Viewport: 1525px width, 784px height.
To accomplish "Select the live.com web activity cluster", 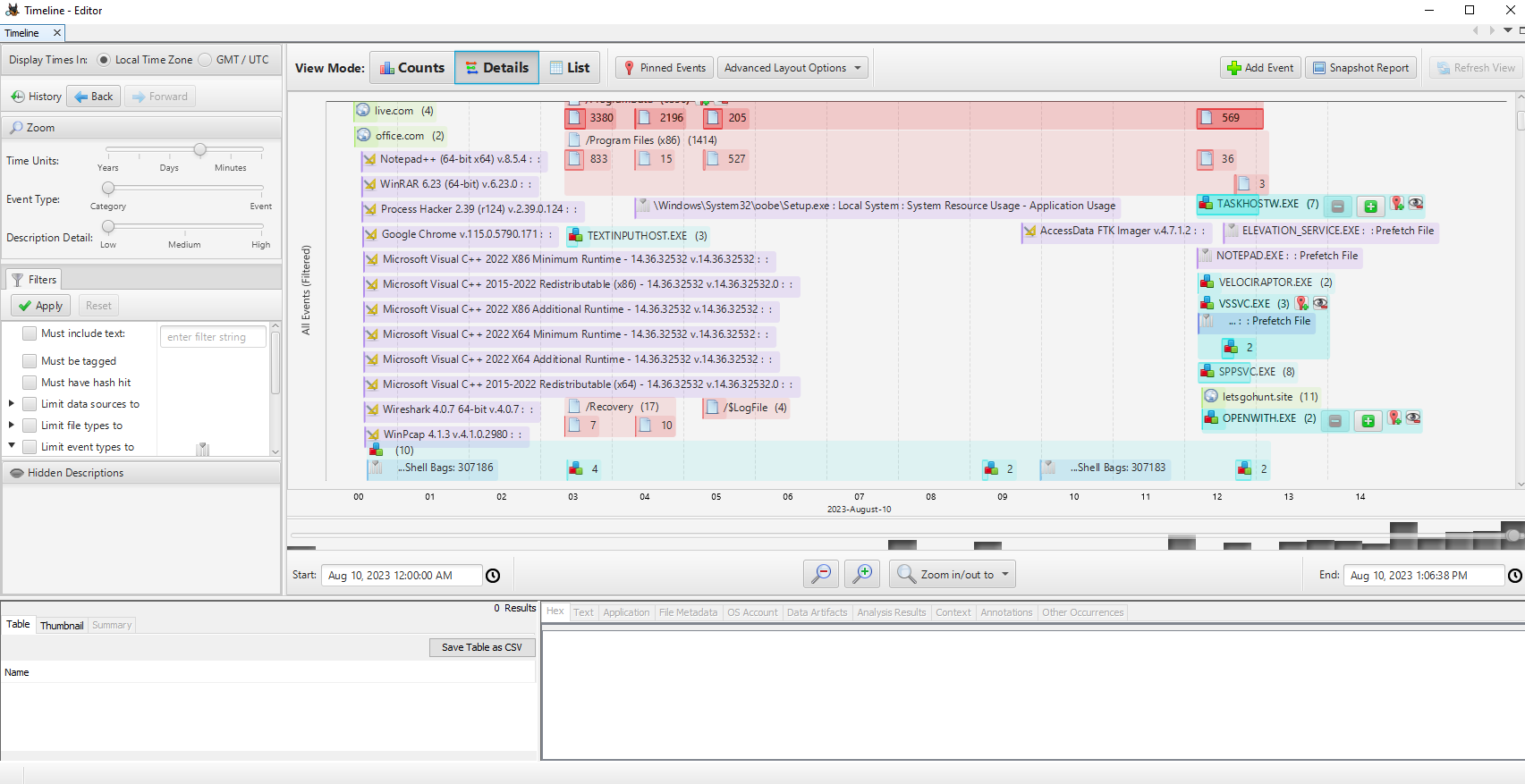I will [x=394, y=111].
